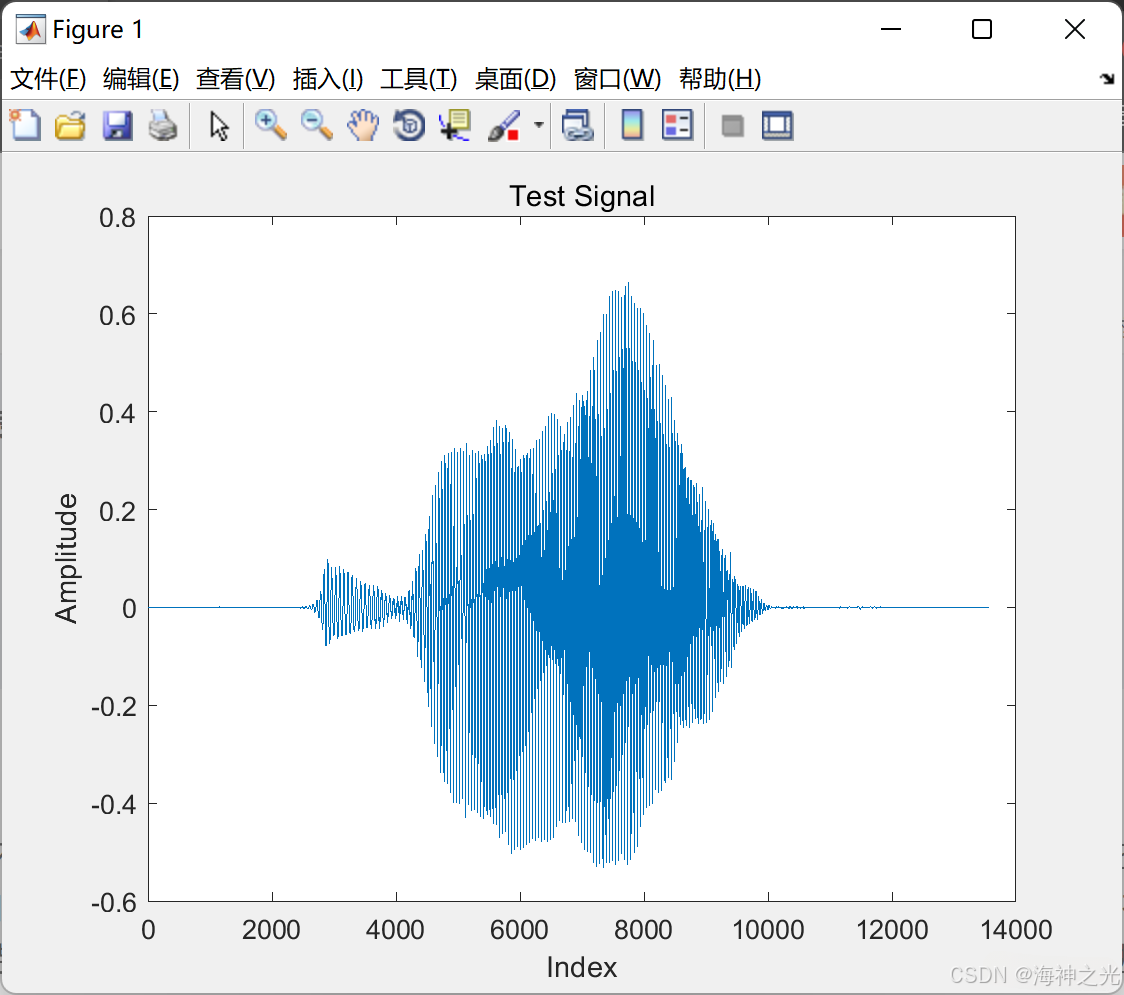
Task: Close the Figure 1 window
Action: point(1075,29)
